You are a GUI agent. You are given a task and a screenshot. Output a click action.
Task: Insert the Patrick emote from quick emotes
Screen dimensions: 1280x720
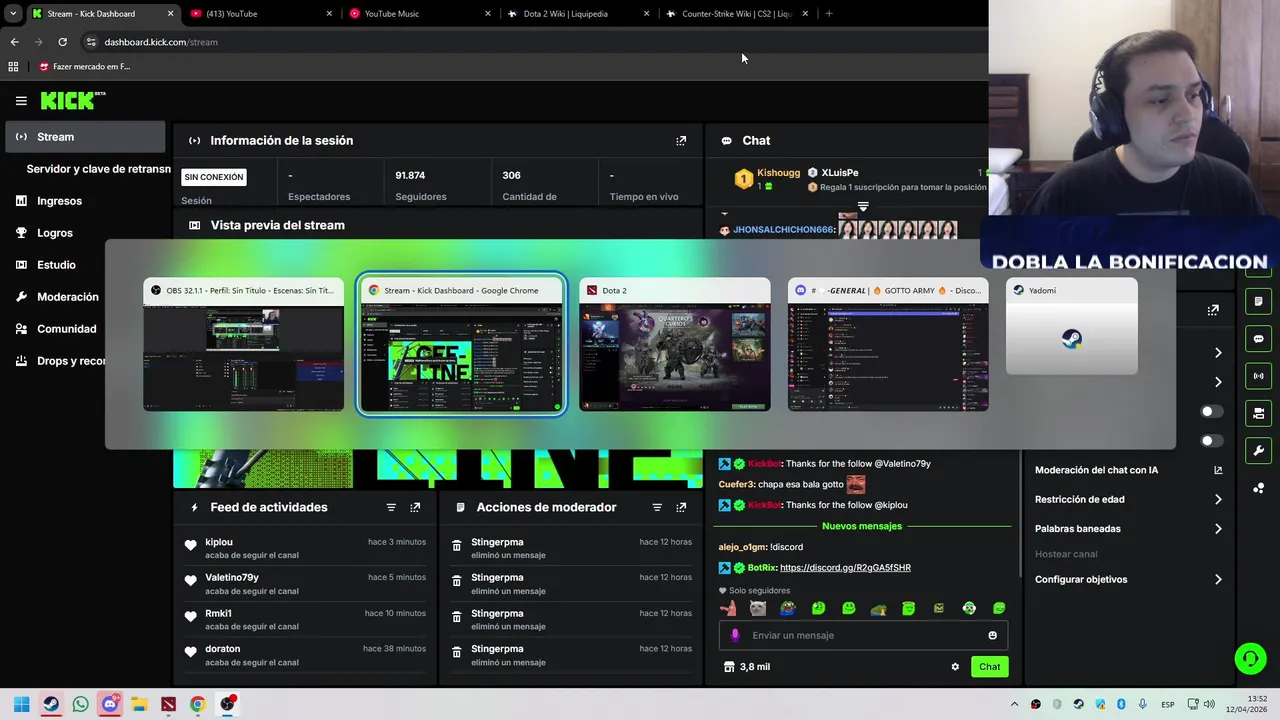pyautogui.click(x=728, y=608)
